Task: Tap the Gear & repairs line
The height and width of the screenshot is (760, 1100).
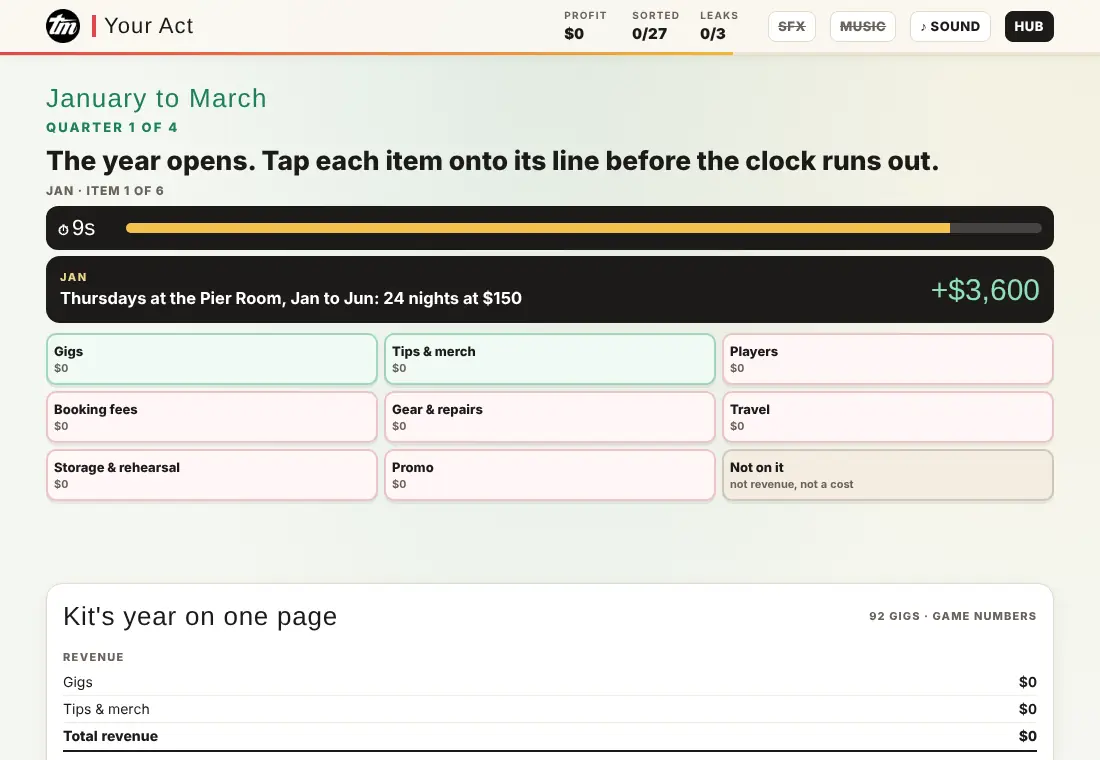Action: pos(549,417)
